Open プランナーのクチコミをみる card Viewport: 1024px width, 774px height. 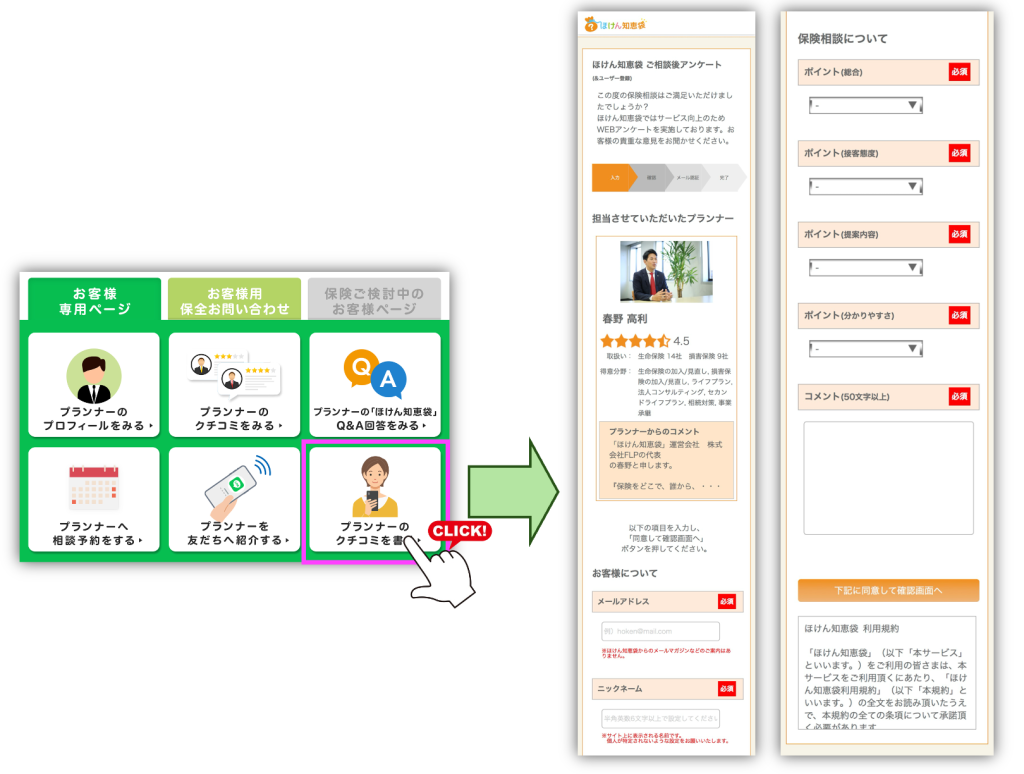[x=234, y=385]
